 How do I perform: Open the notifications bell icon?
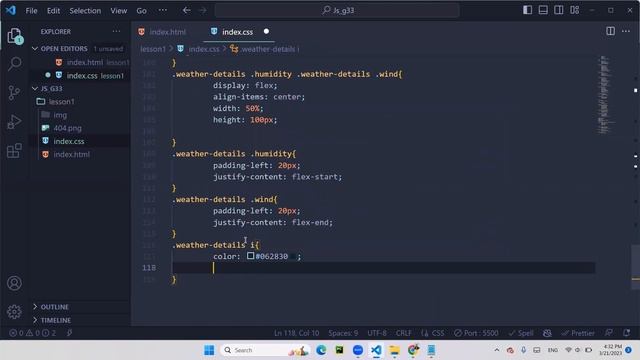click(x=627, y=333)
